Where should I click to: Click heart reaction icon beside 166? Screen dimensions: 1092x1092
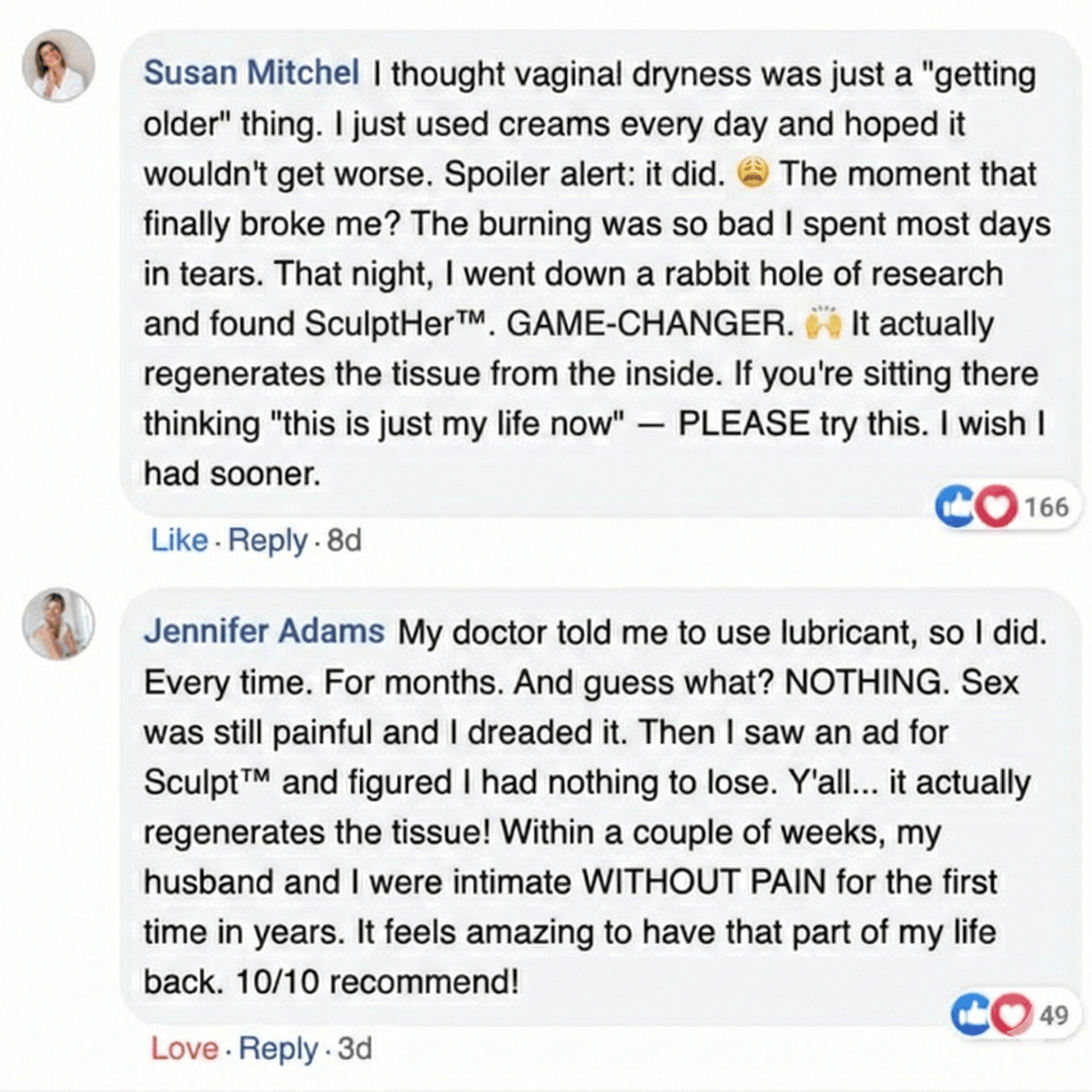[x=996, y=506]
